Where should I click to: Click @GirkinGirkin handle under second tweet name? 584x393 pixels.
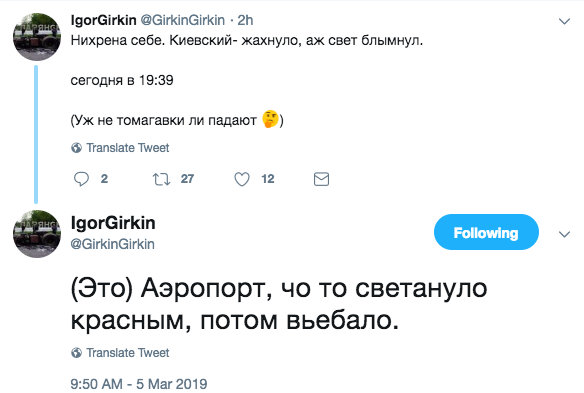point(112,244)
